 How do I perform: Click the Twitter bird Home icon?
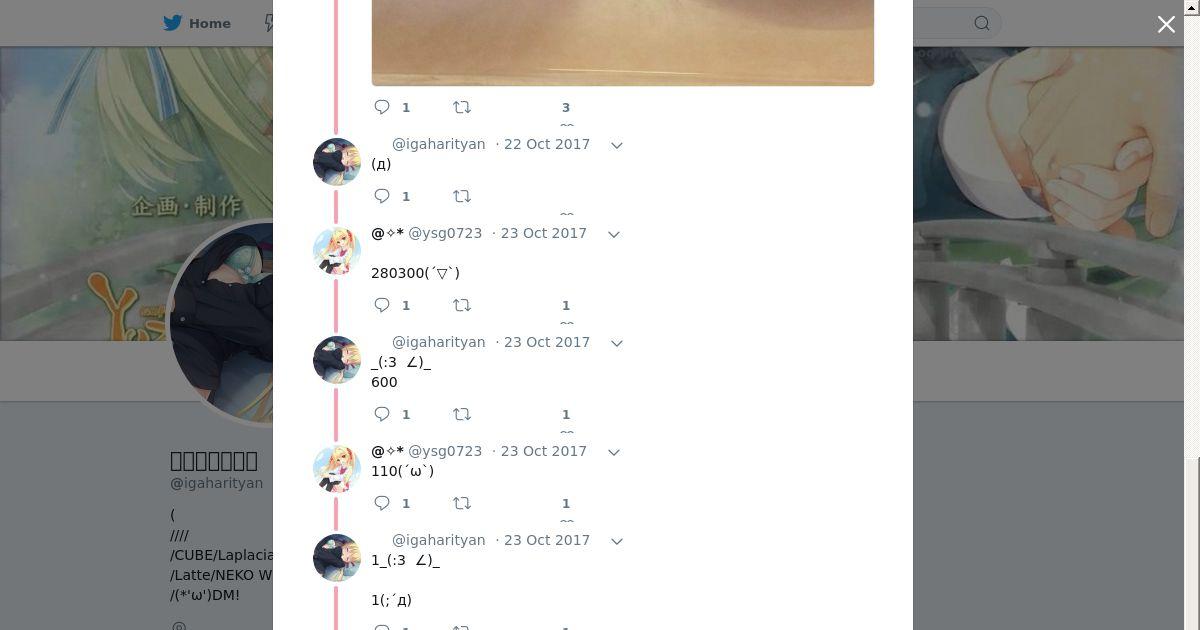(x=173, y=23)
